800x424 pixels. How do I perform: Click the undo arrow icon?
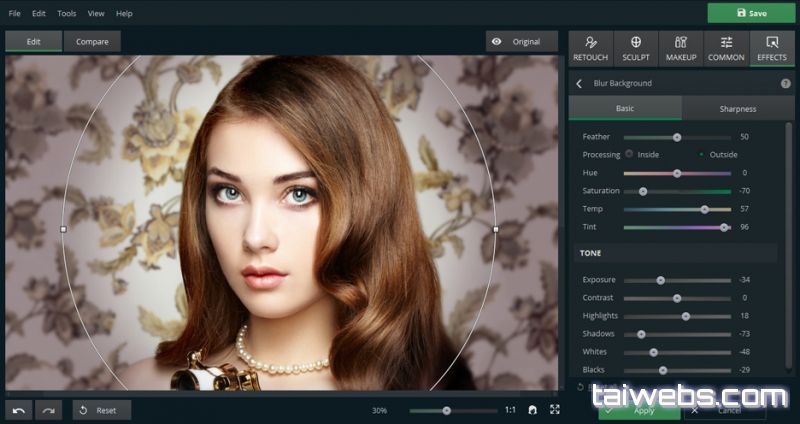pos(18,410)
